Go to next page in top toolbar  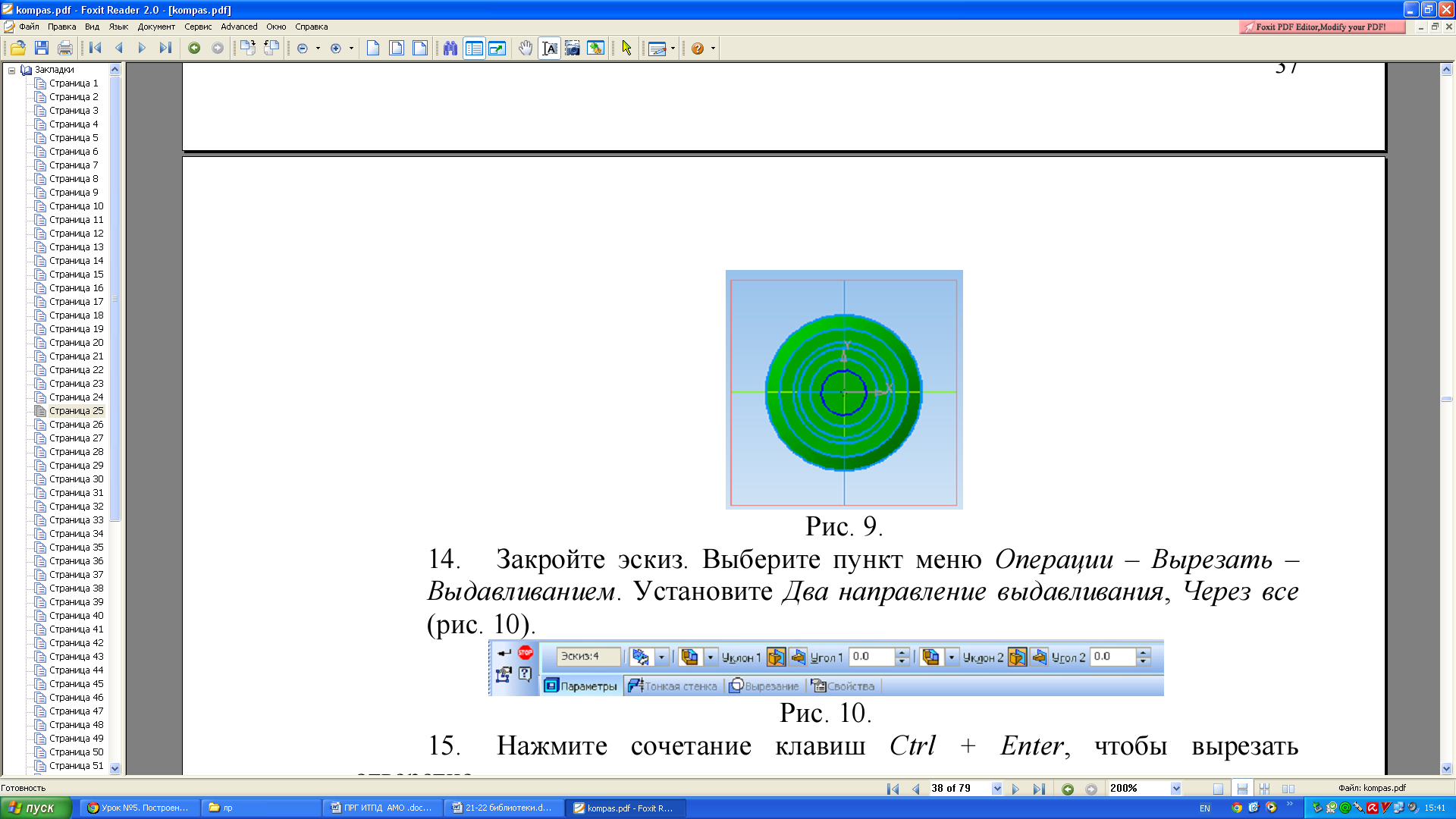tap(142, 49)
